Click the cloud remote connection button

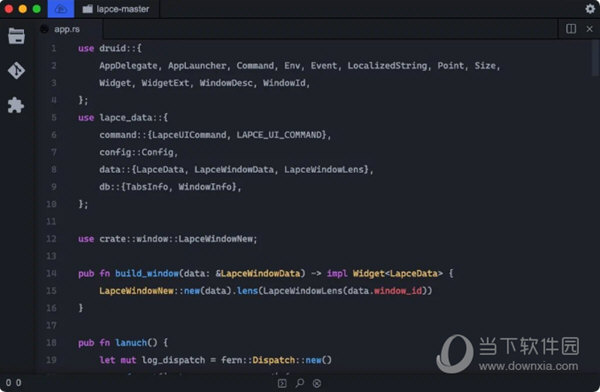(x=61, y=9)
